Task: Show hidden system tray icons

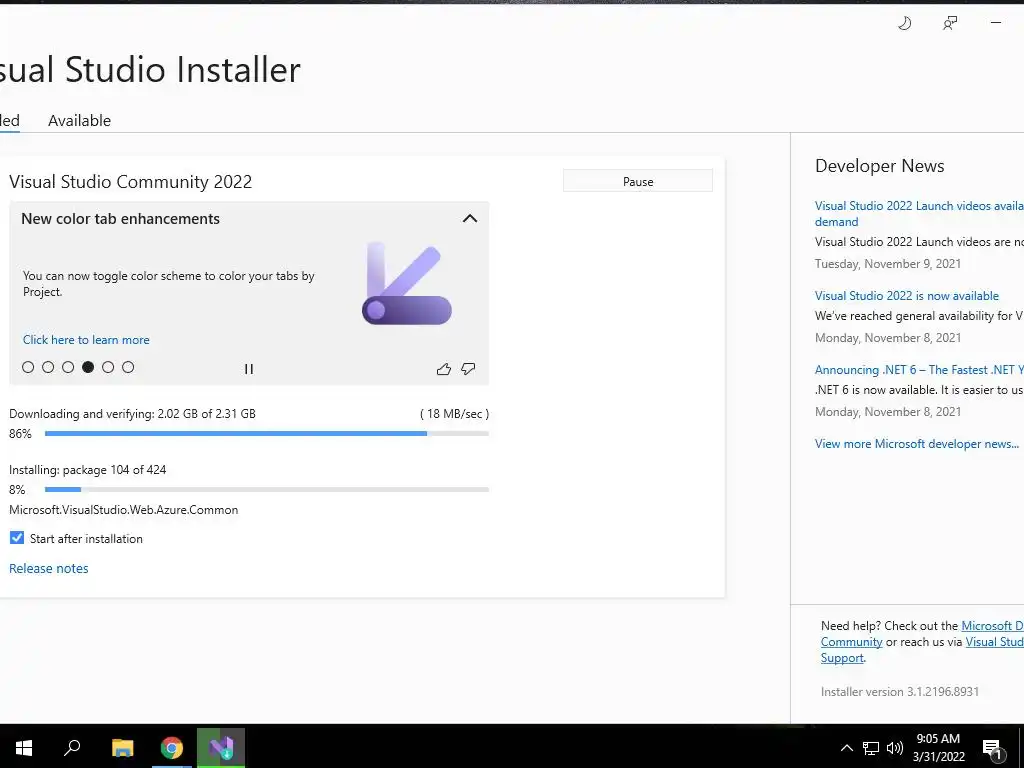Action: 846,748
